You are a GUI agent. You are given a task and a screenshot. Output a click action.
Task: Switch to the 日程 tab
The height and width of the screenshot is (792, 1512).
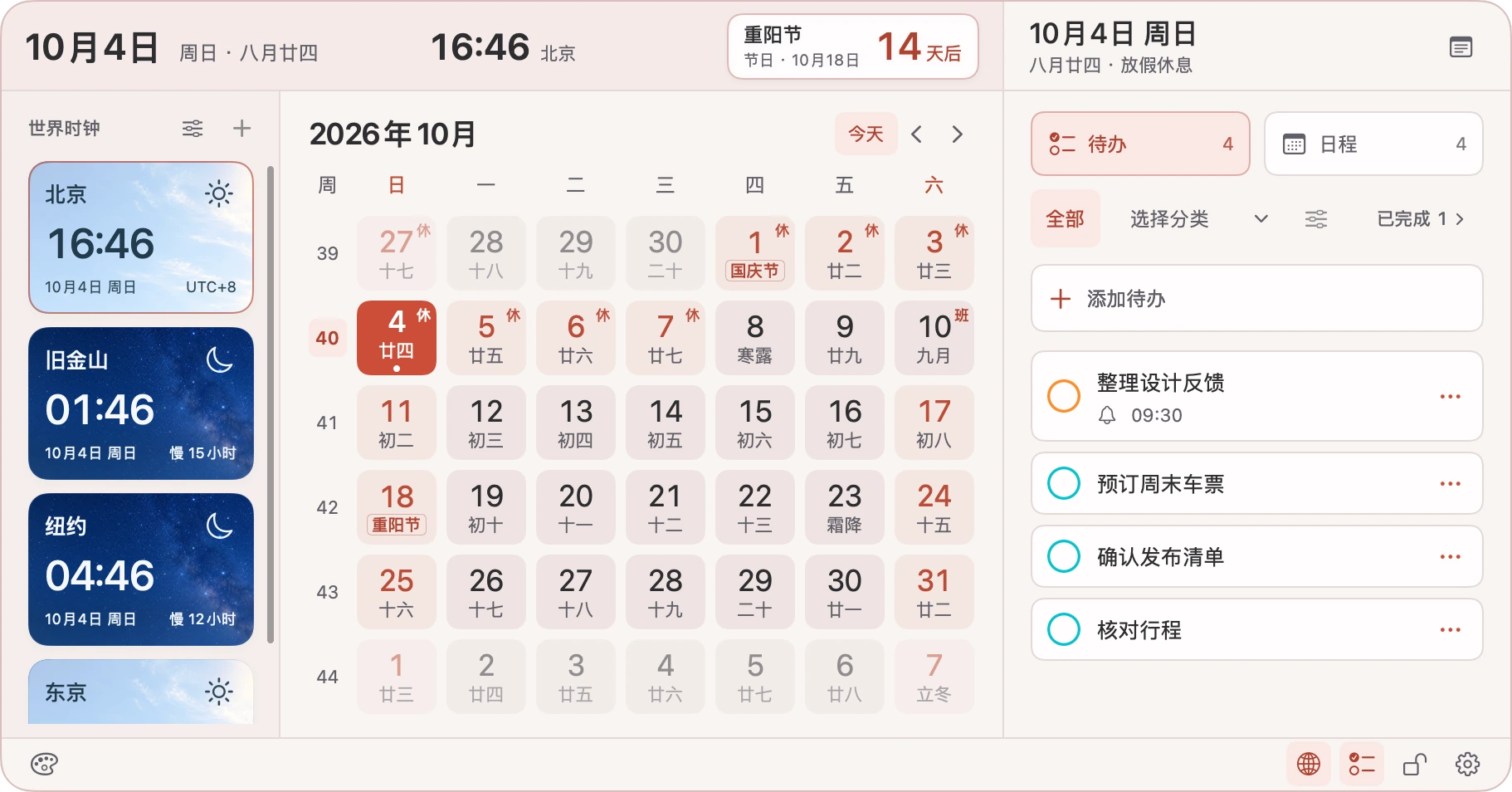tap(1373, 144)
